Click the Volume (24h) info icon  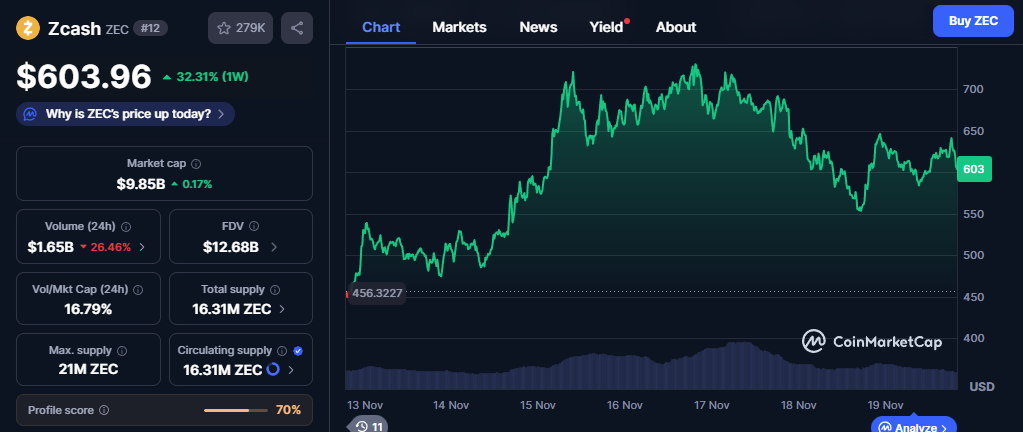pyautogui.click(x=126, y=227)
